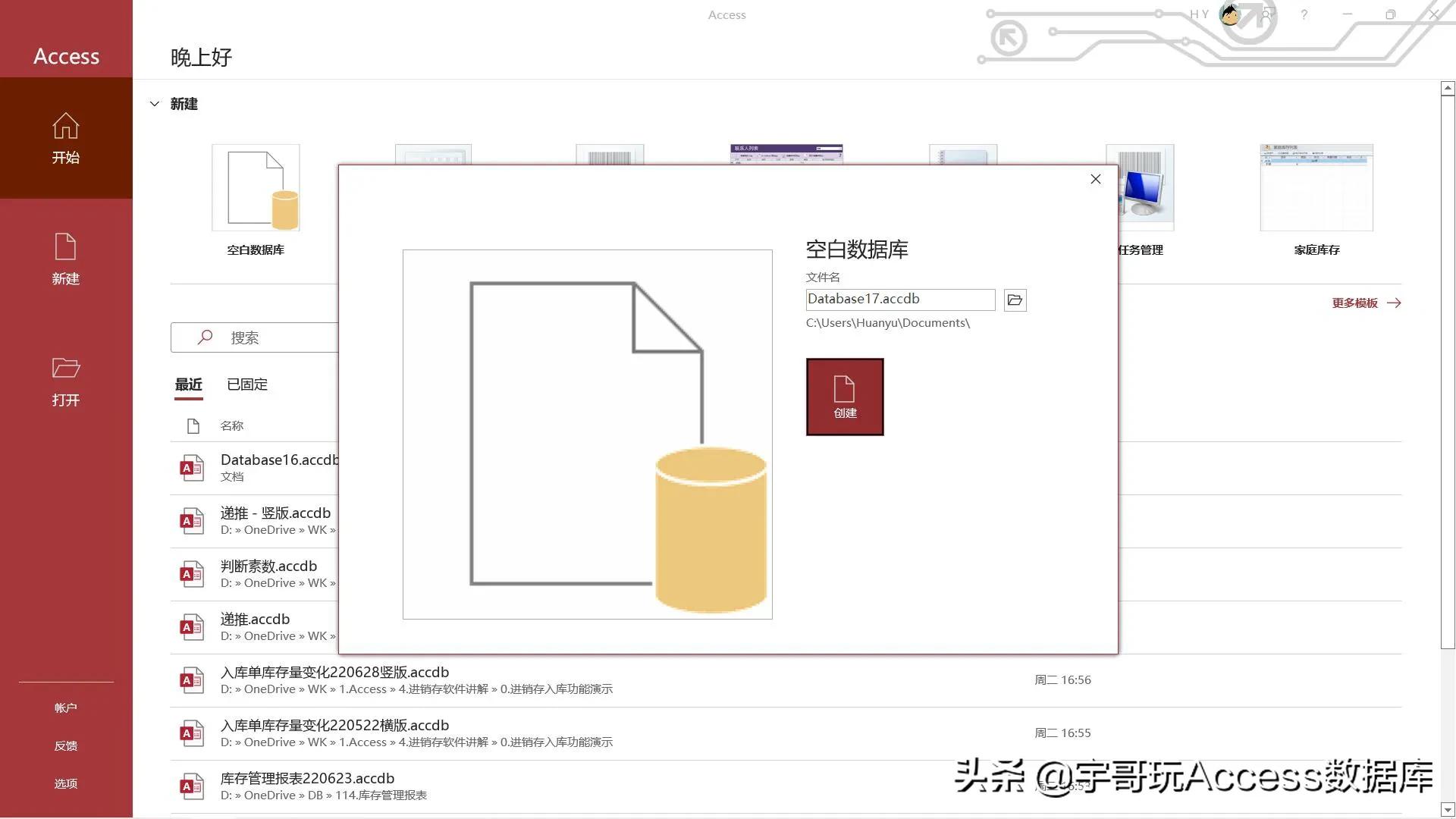This screenshot has width=1456, height=819.
Task: Switch to the 最近 tab
Action: (188, 384)
